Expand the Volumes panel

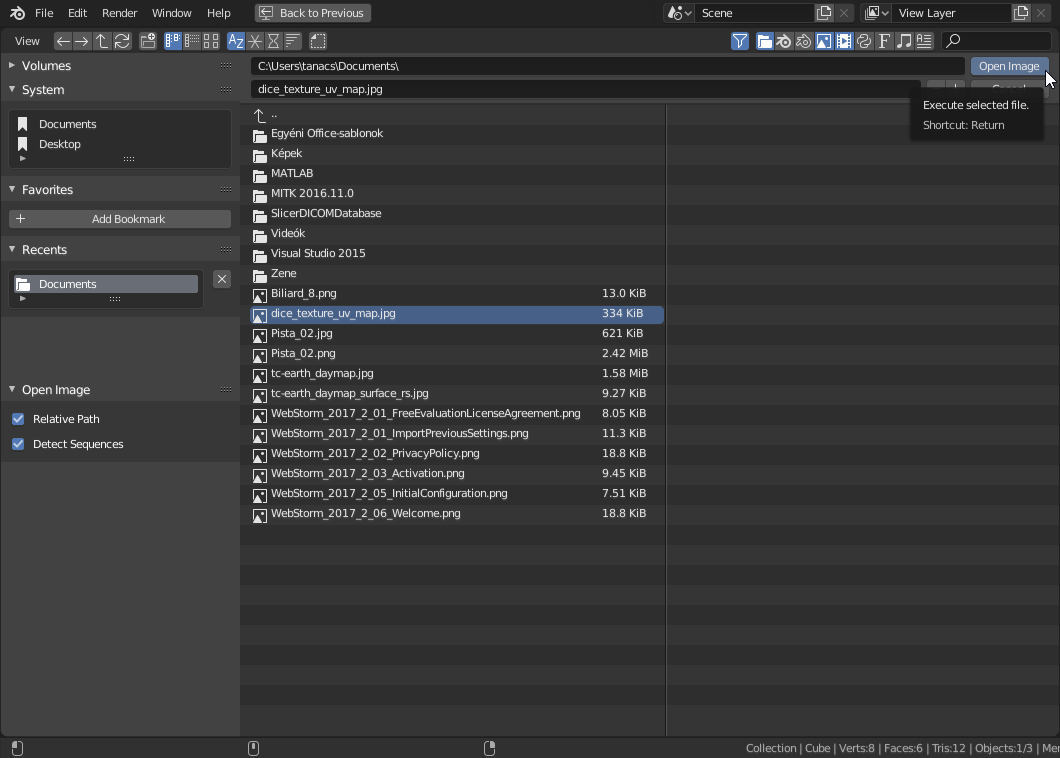(x=13, y=66)
